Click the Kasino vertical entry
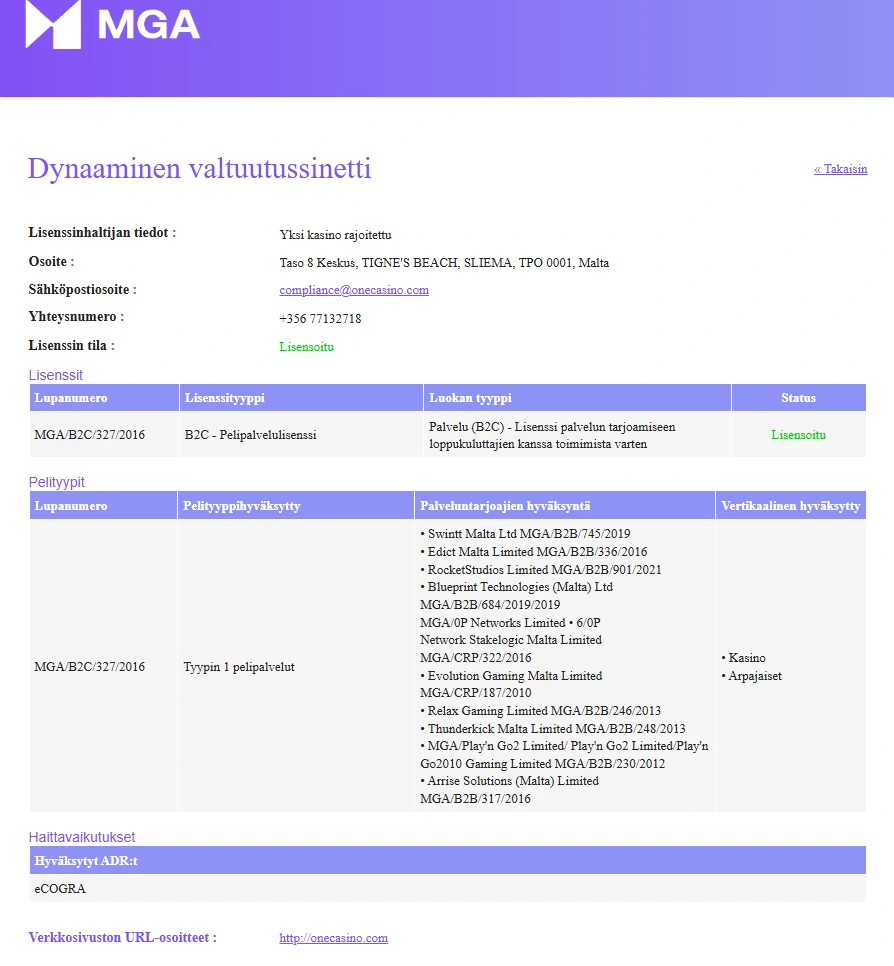Viewport: 894px width, 966px height. tap(744, 658)
